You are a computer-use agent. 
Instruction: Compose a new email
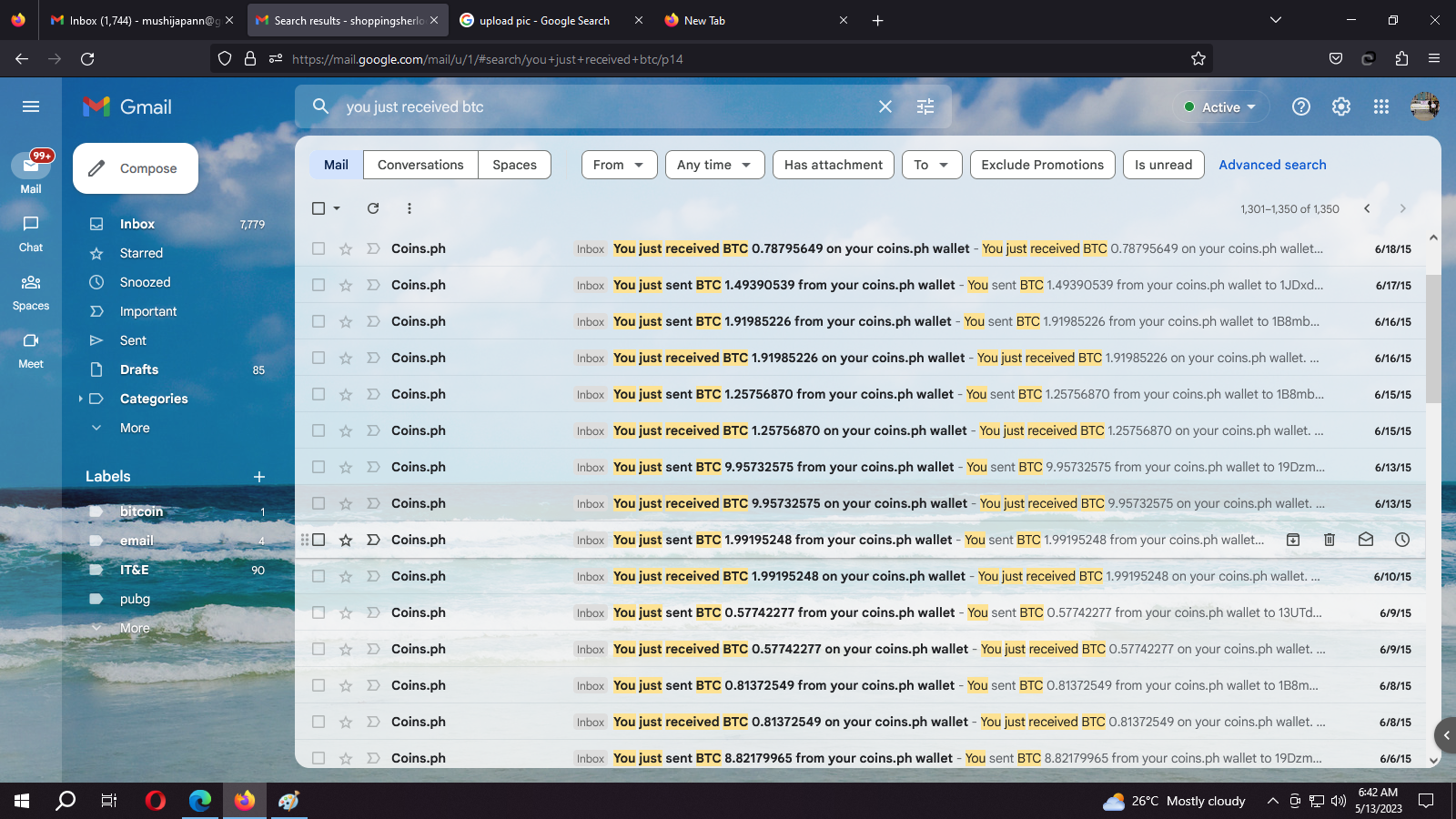[136, 168]
